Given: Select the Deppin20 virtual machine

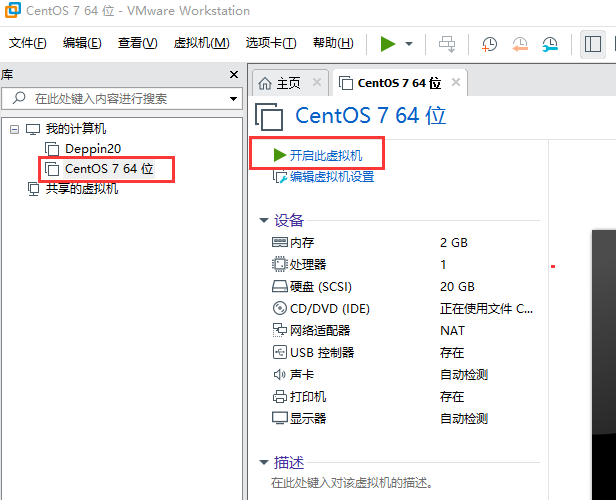Looking at the screenshot, I should tap(93, 149).
